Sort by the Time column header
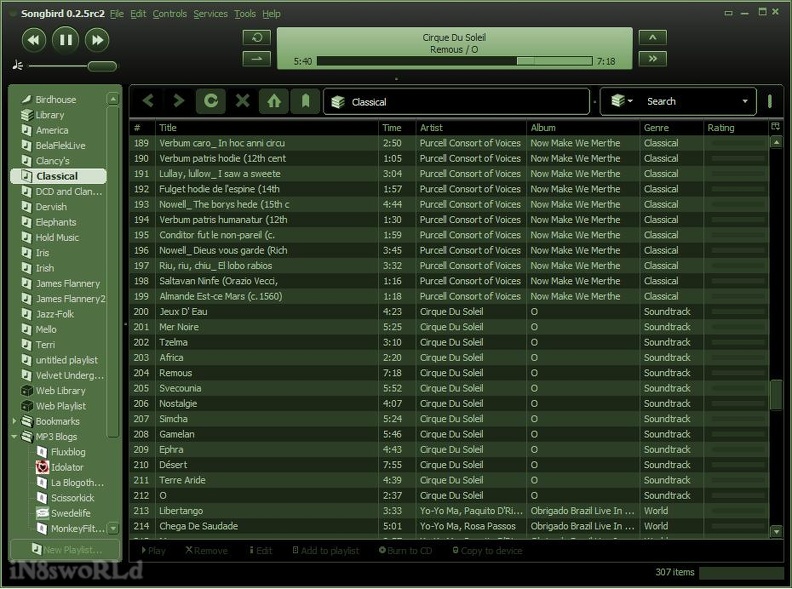Image resolution: width=792 pixels, height=589 pixels. pyautogui.click(x=397, y=128)
